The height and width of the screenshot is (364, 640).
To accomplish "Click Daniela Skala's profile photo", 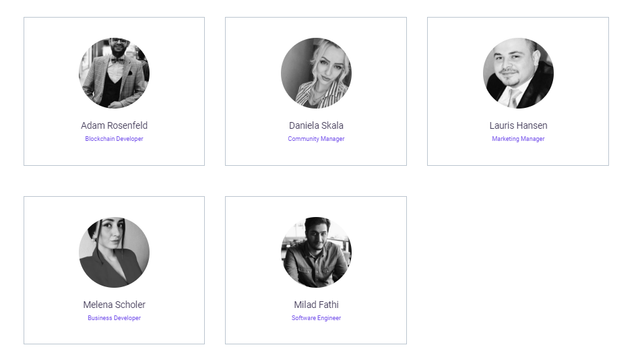I will (316, 73).
